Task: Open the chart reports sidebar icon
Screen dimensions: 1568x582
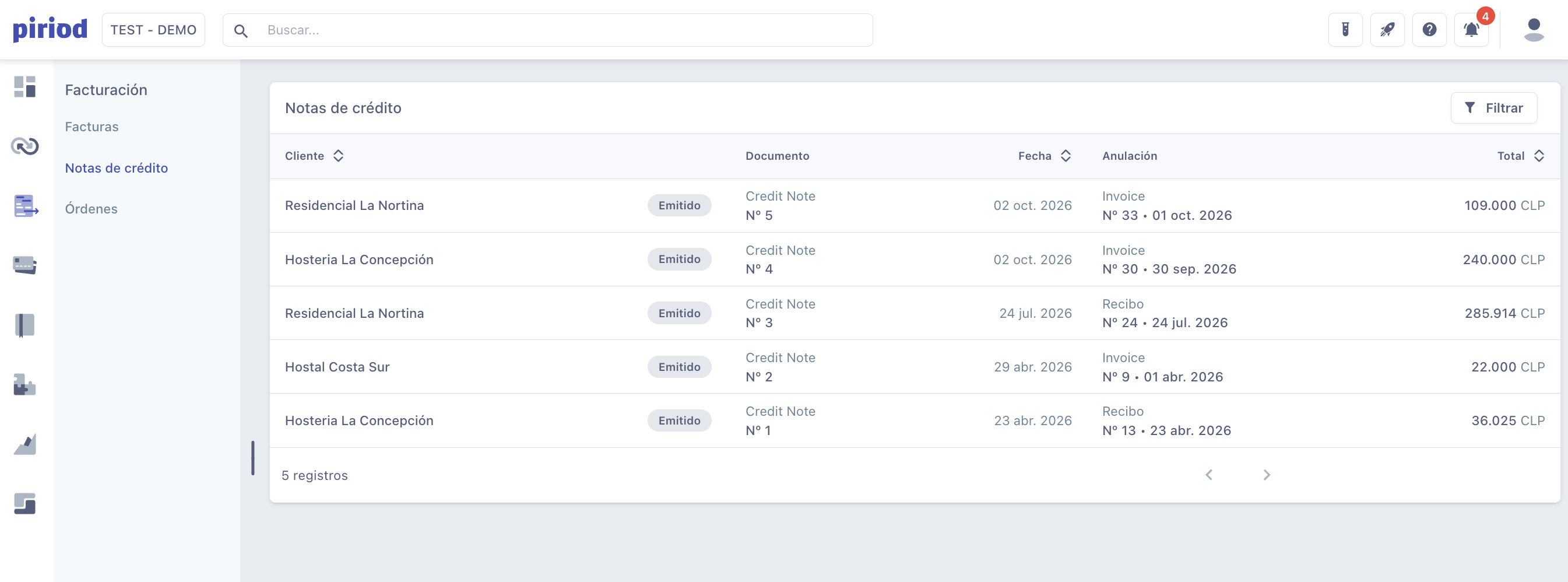Action: pos(25,444)
